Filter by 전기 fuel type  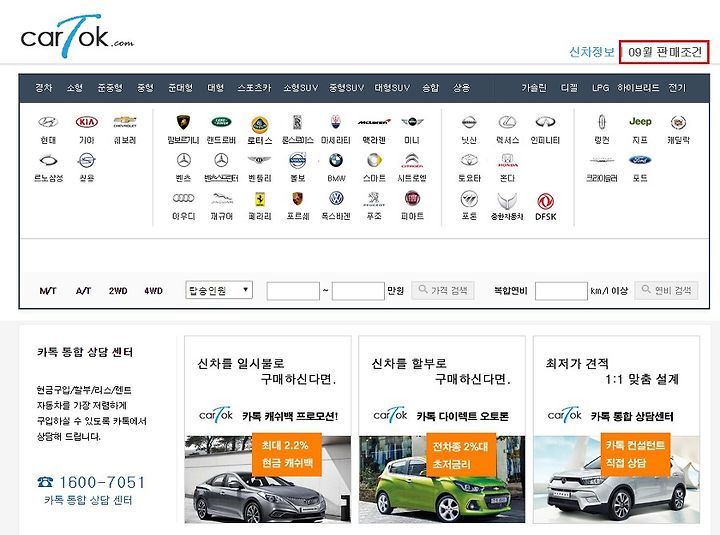677,87
